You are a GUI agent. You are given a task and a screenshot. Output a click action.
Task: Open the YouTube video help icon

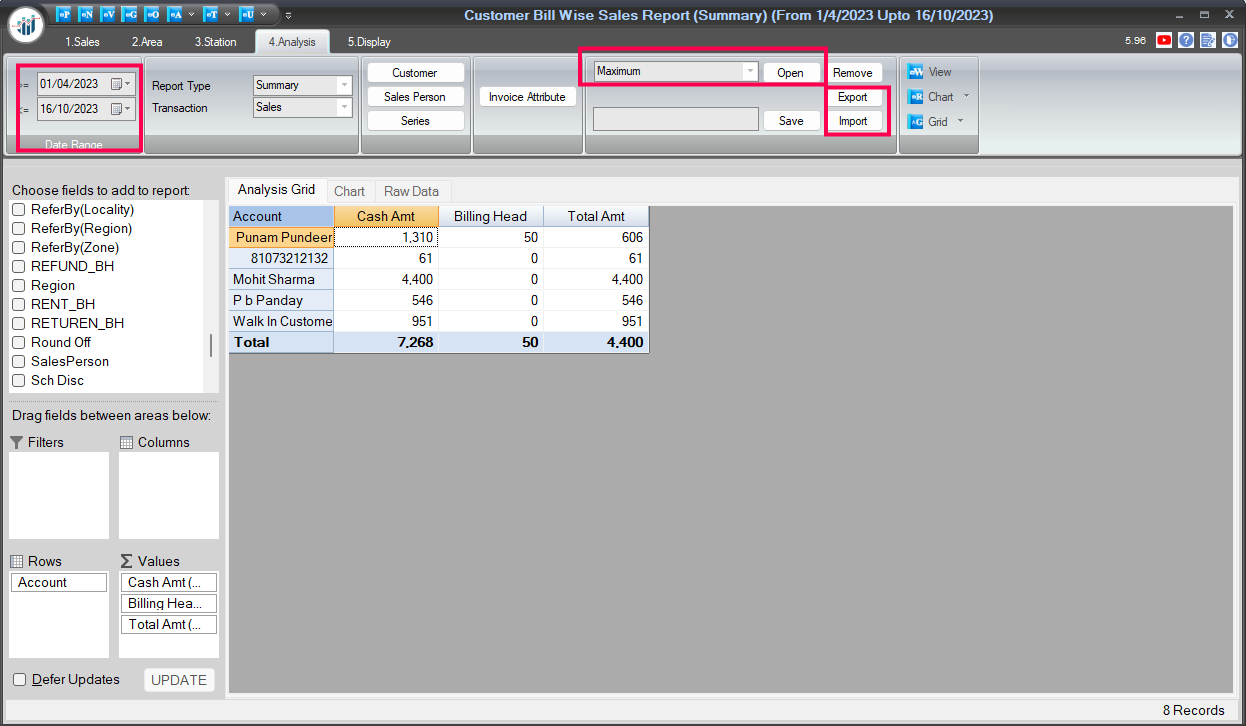(1164, 41)
